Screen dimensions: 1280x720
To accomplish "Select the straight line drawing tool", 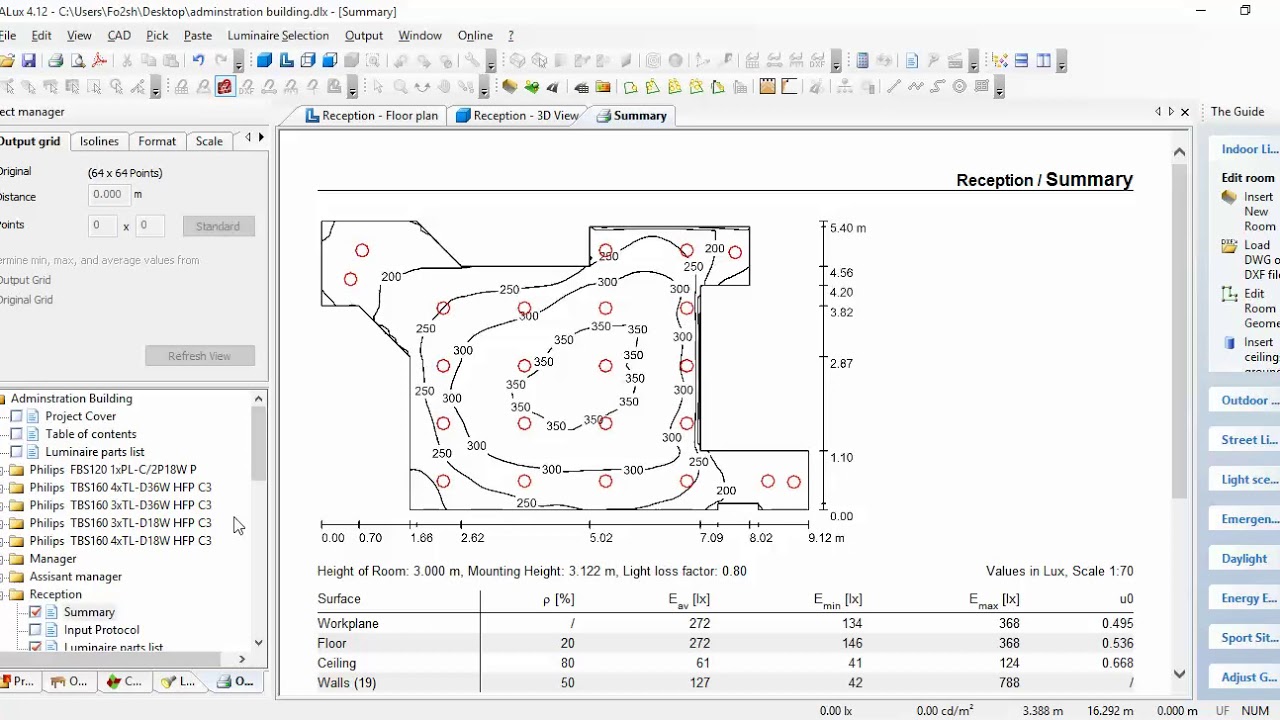I will click(894, 87).
